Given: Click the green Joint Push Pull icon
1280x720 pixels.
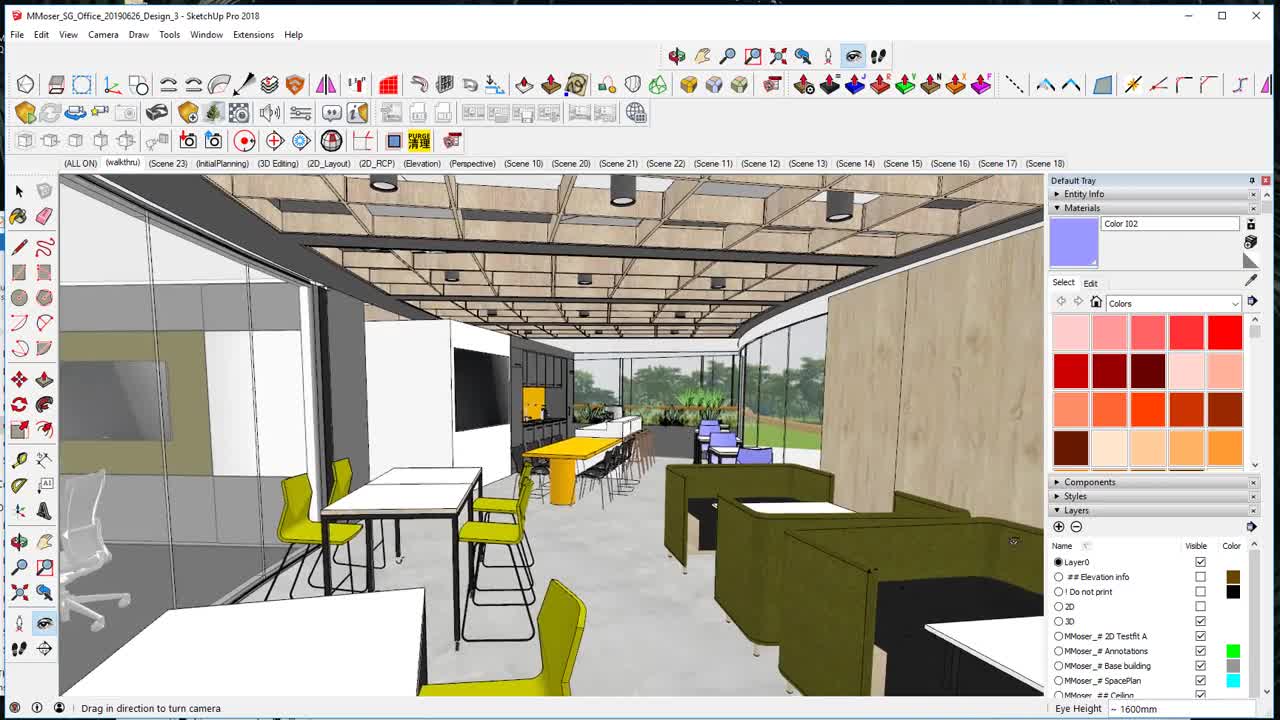Looking at the screenshot, I should pos(905,85).
